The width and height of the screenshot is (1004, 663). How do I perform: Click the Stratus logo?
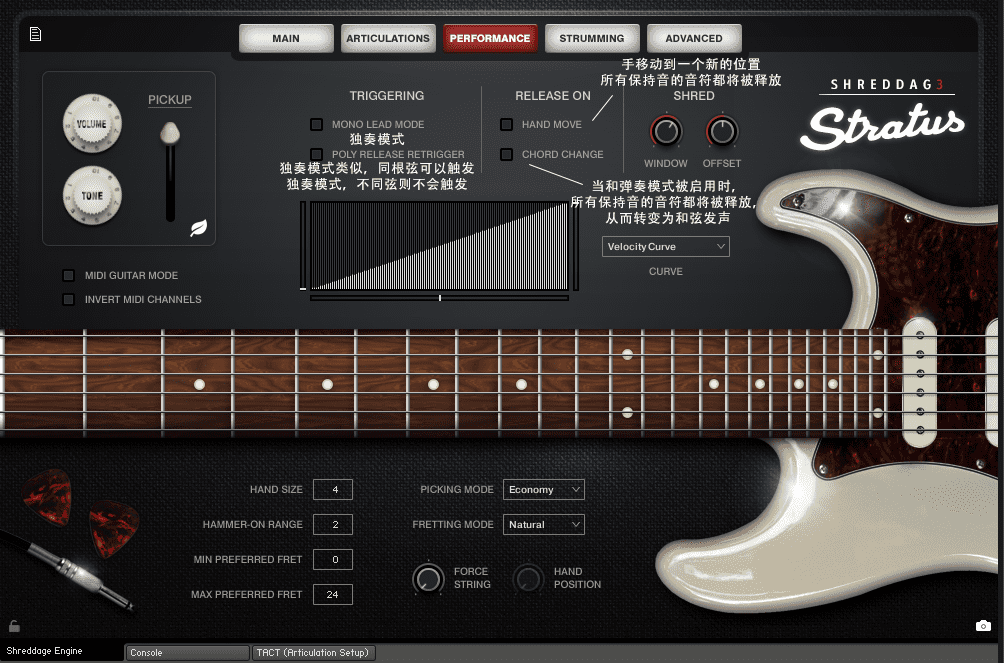(882, 127)
